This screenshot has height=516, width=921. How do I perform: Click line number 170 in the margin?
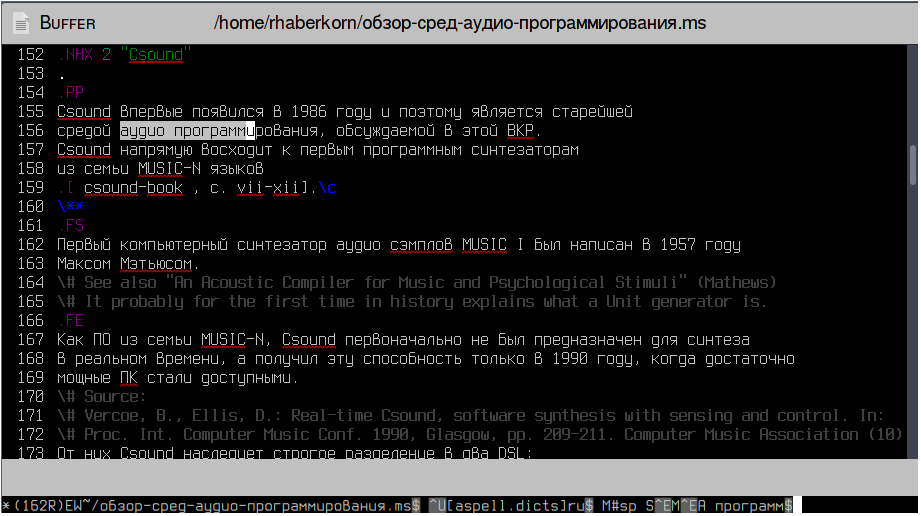31,397
